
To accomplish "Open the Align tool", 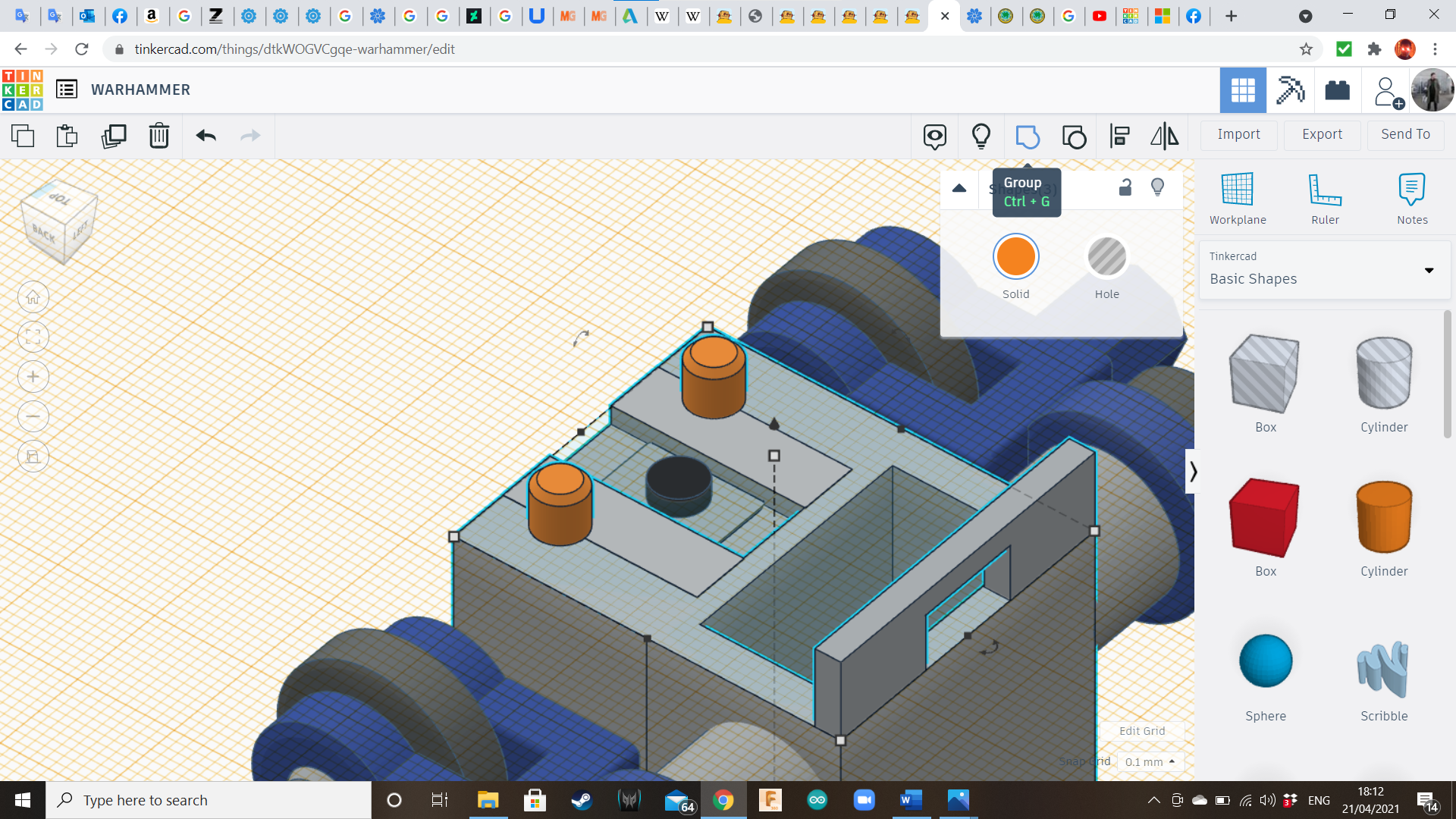I will [1119, 136].
